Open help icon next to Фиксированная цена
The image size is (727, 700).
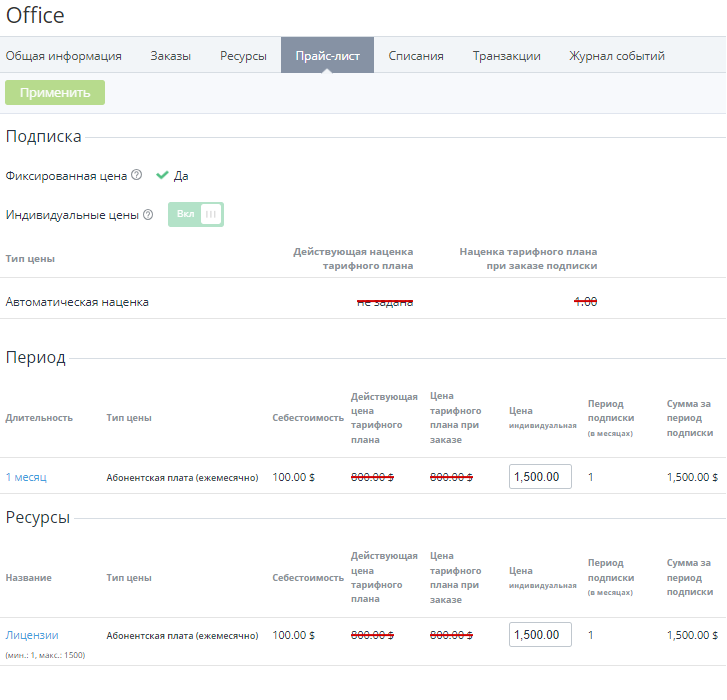[136, 175]
